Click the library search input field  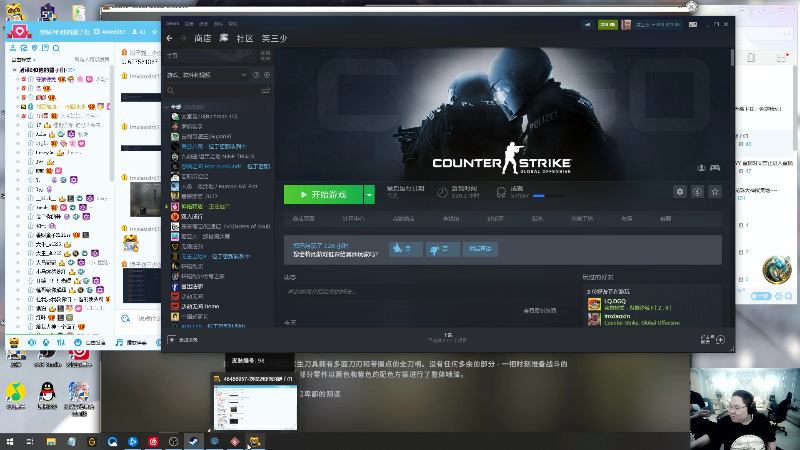214,91
